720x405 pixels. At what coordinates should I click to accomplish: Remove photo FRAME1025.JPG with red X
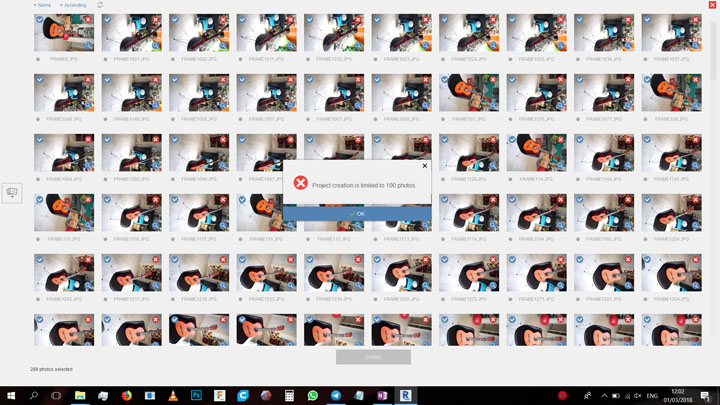click(561, 20)
